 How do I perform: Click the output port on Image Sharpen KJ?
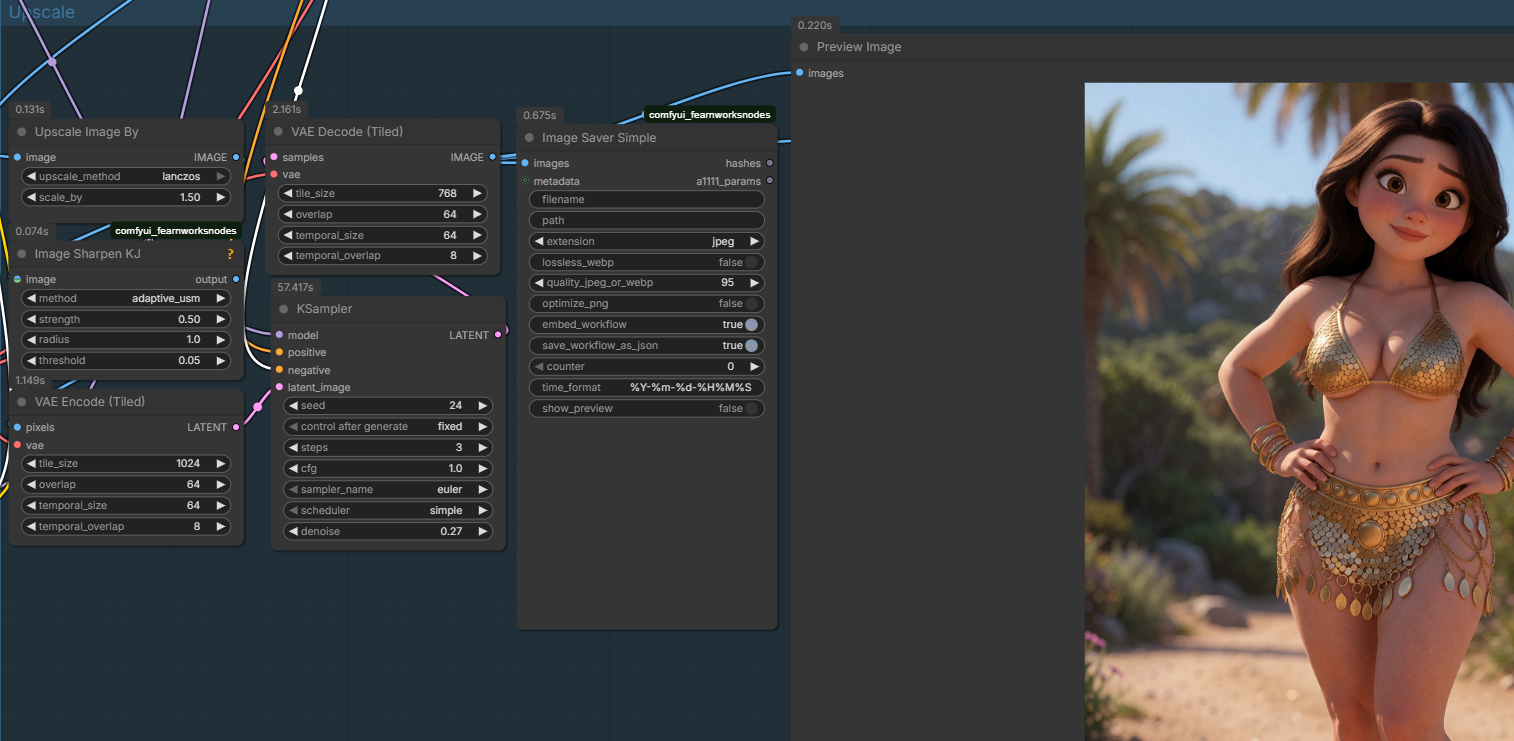point(236,279)
